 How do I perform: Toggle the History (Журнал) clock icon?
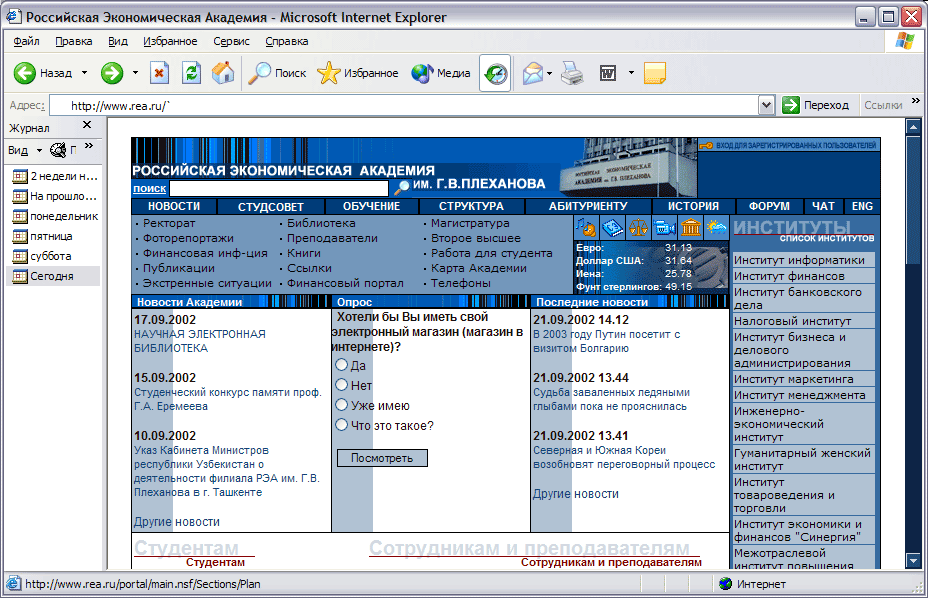click(495, 73)
